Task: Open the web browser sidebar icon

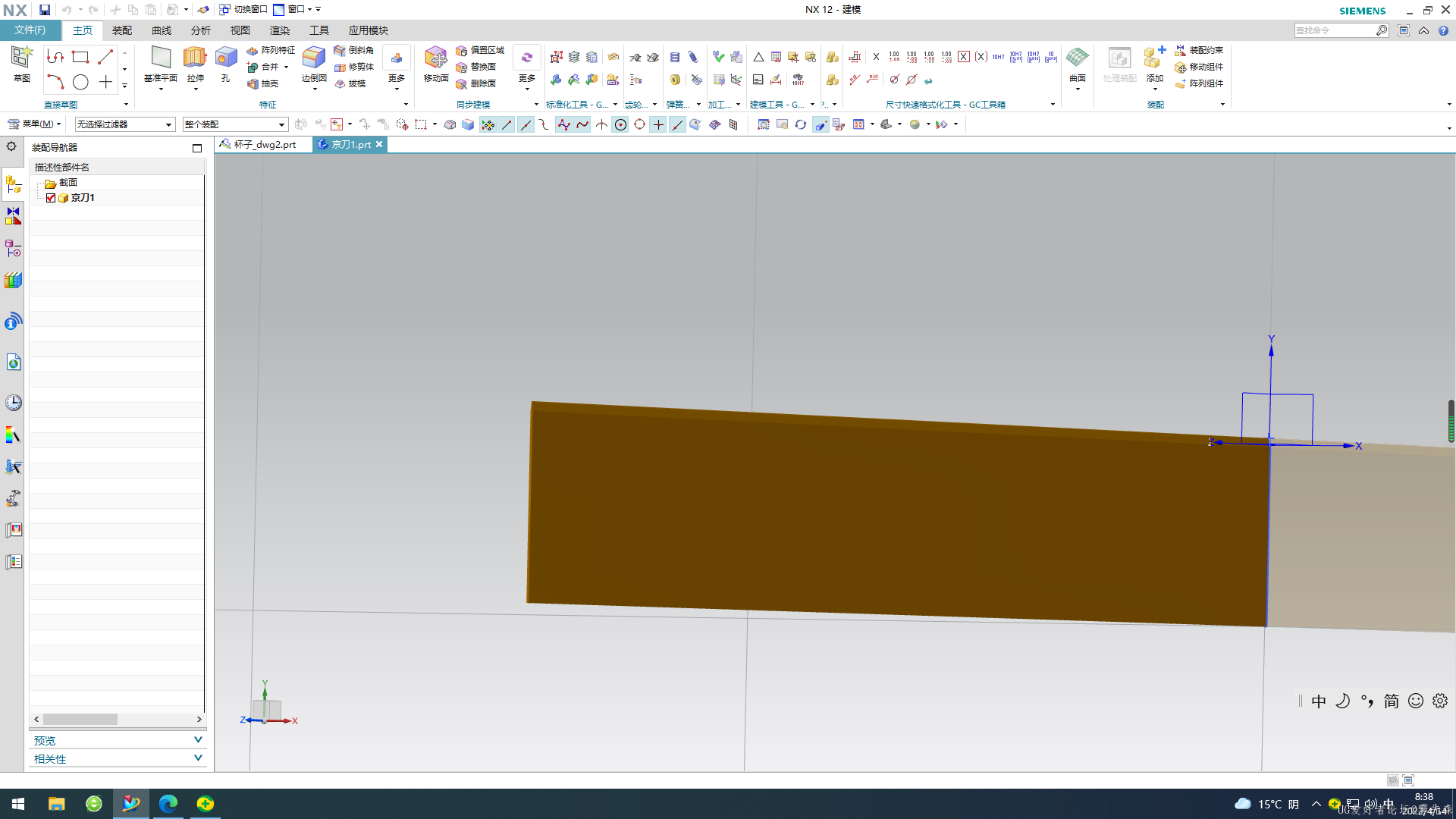Action: tap(13, 362)
